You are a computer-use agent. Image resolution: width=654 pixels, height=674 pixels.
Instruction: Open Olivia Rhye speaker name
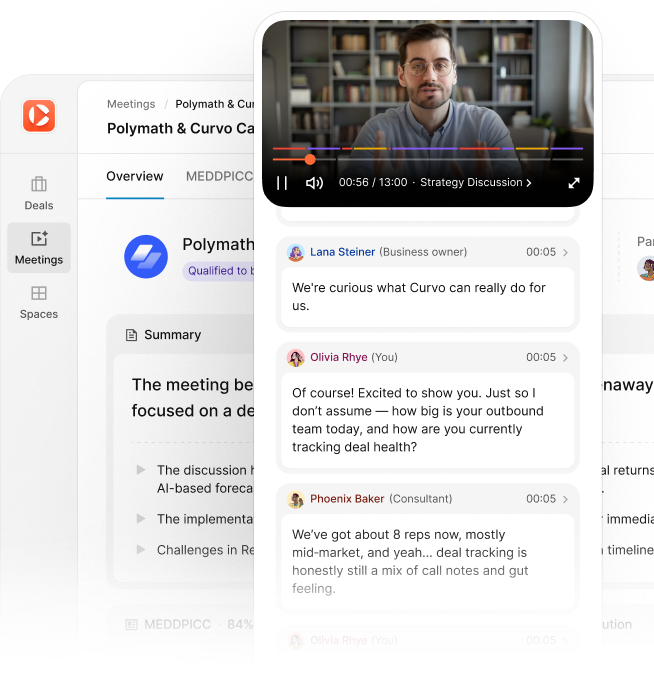338,357
